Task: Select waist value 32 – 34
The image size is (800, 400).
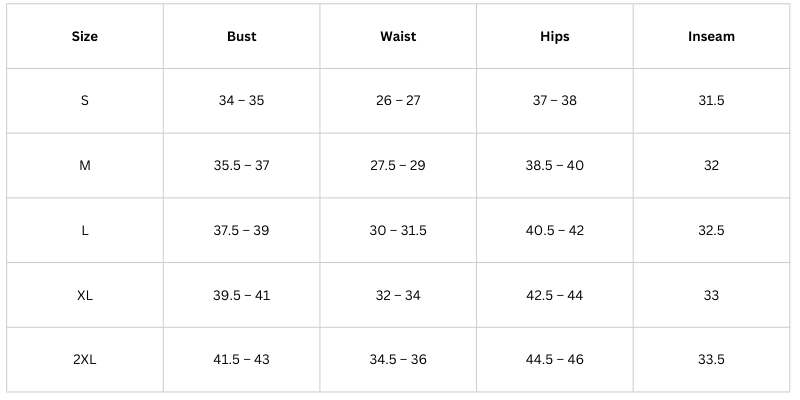Action: click(x=398, y=296)
